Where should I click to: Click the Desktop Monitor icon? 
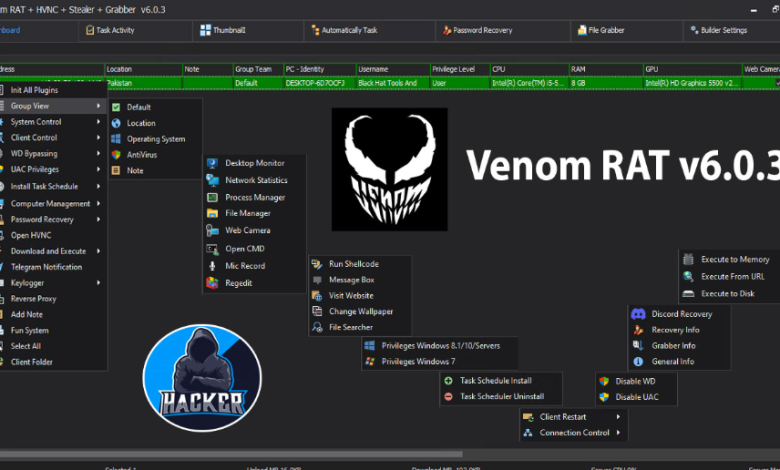coord(212,163)
